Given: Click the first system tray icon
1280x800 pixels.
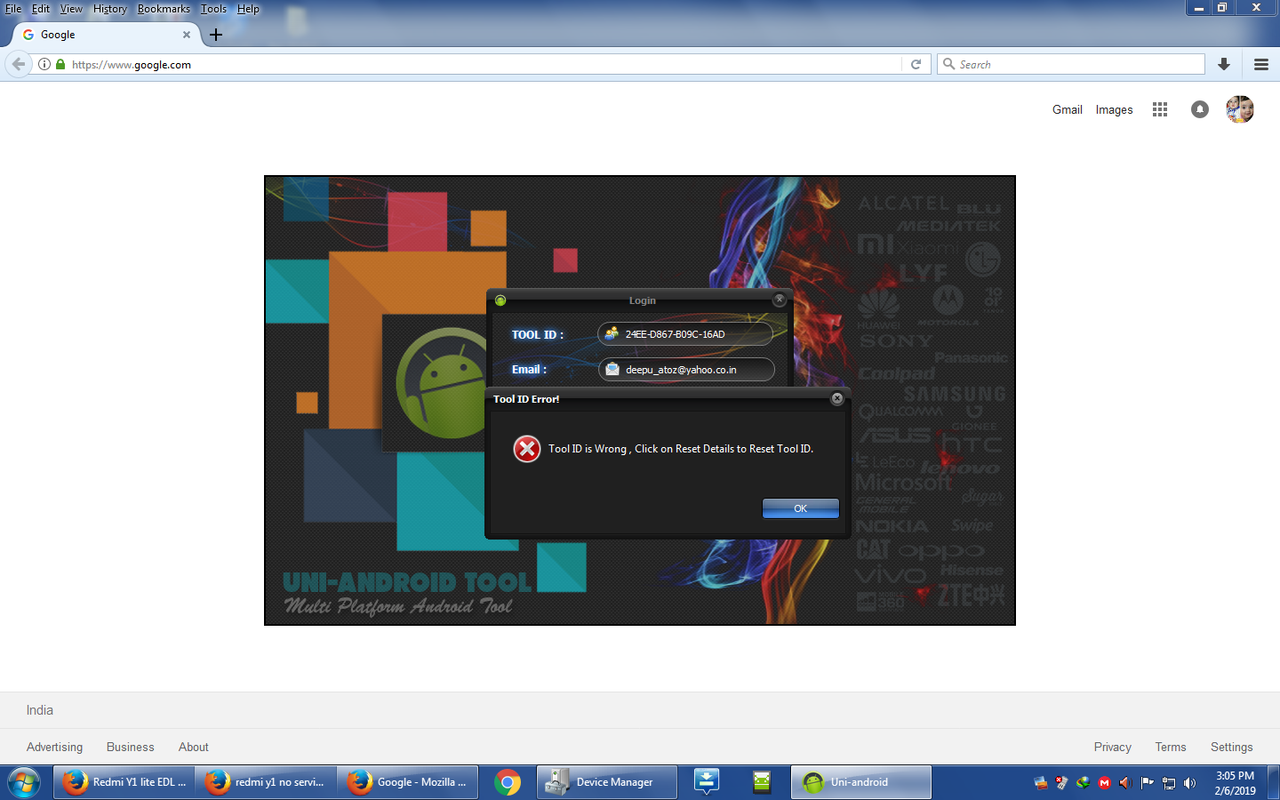Looking at the screenshot, I should pos(1041,783).
